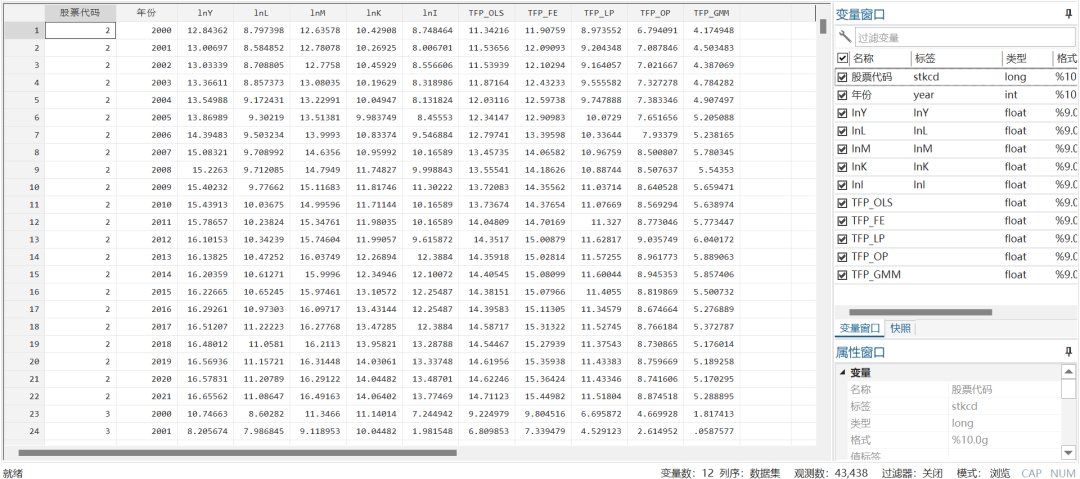
Task: Select the year label in variables list
Action: coord(924,94)
